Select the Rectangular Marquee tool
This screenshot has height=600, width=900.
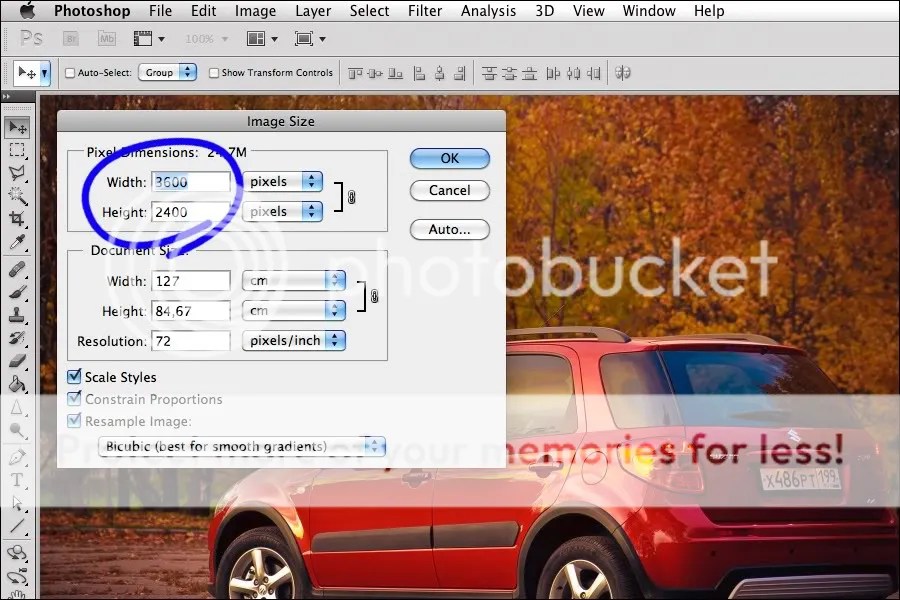click(17, 150)
